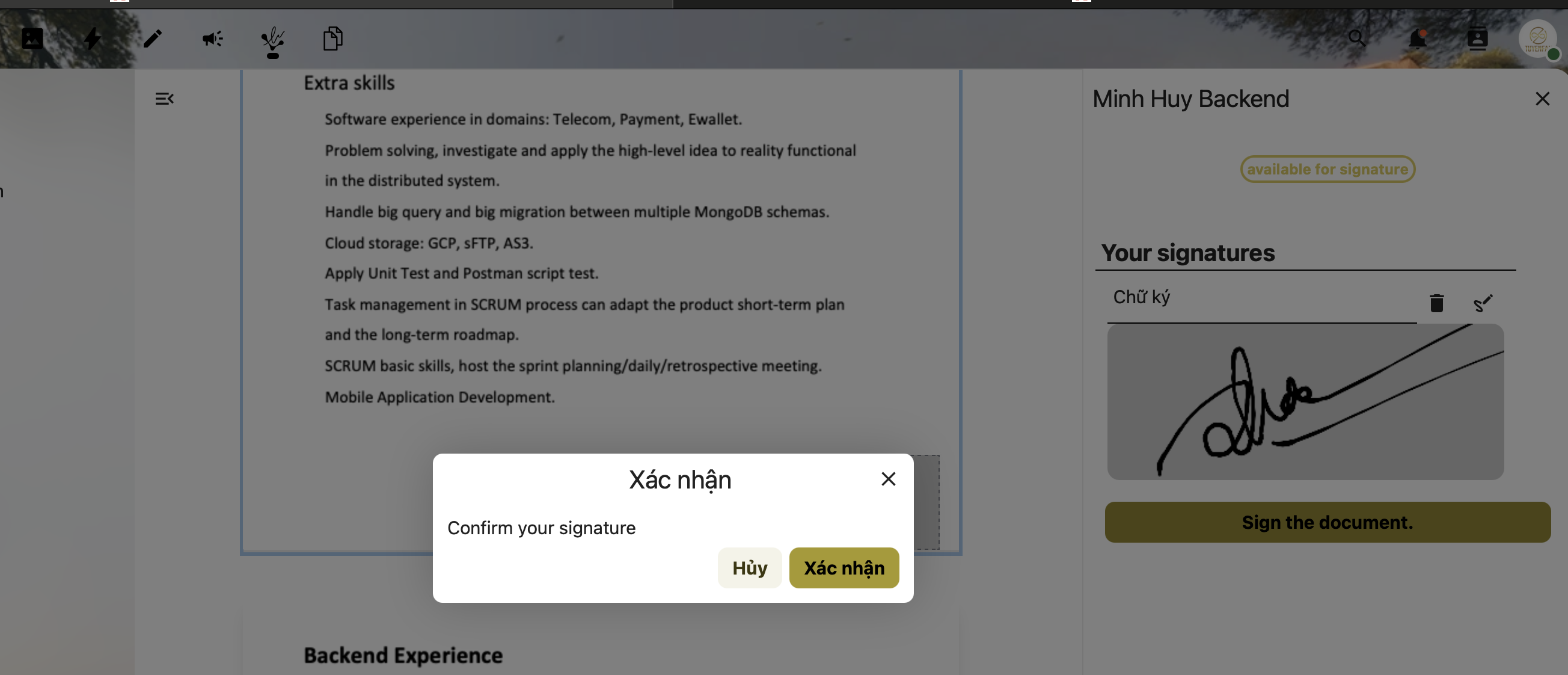Close the Xác nhận confirmation dialog
Image resolution: width=1568 pixels, height=675 pixels.
(x=888, y=479)
